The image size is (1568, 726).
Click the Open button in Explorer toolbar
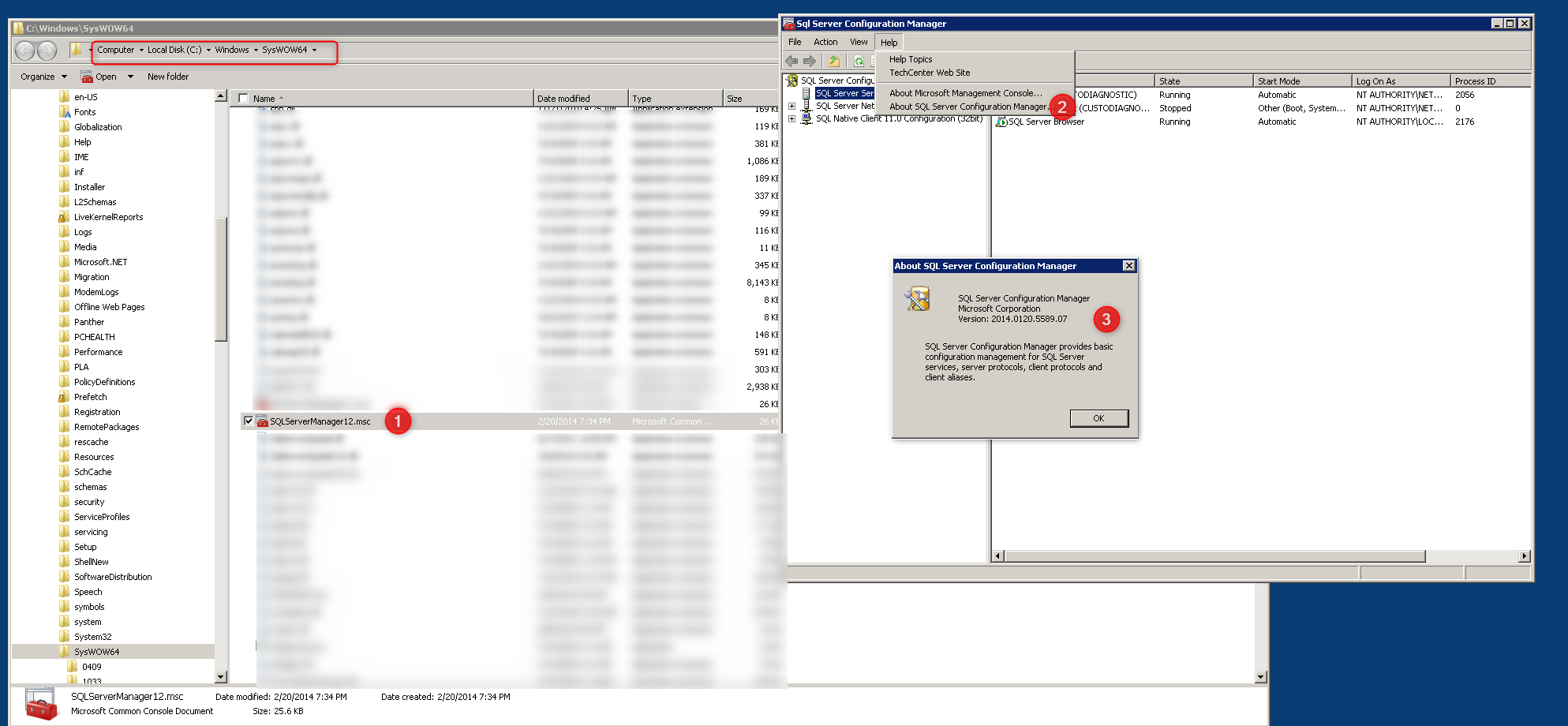[x=99, y=77]
